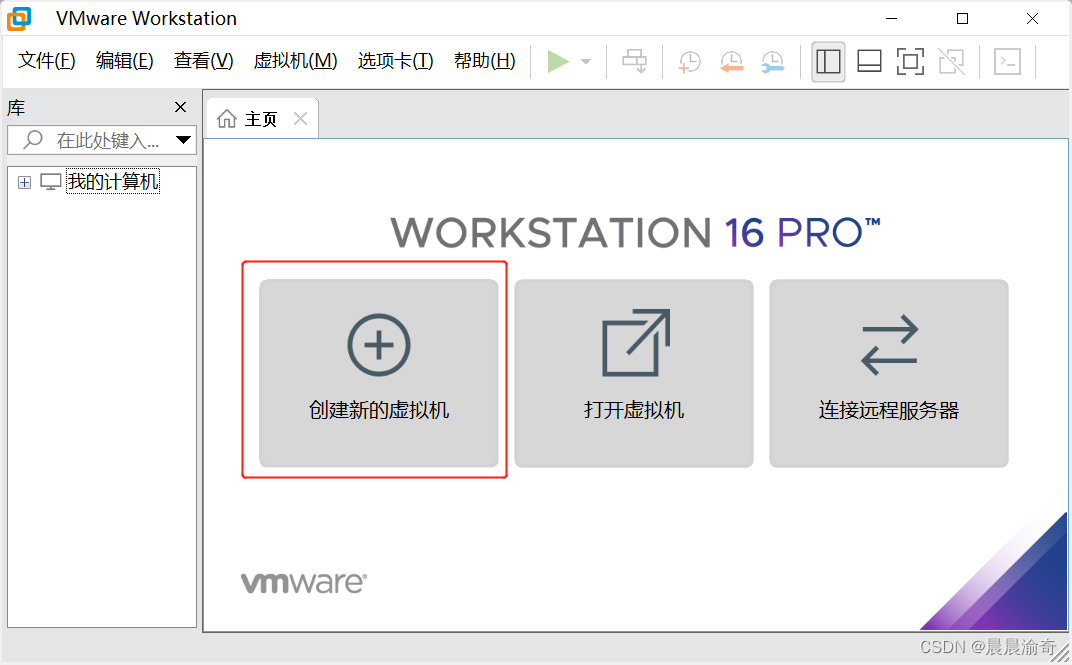Viewport: 1072px width, 665px height.
Task: Click the magnifier icon in library search
Action: pyautogui.click(x=33, y=140)
